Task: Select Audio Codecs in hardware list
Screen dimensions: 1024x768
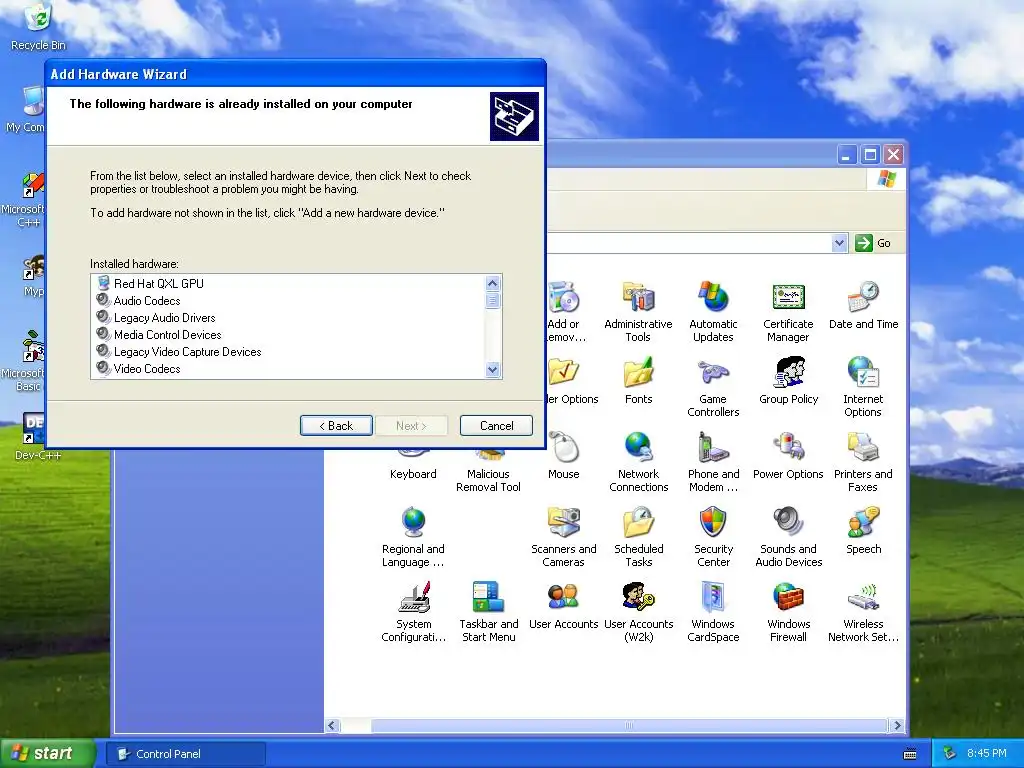Action: (147, 300)
